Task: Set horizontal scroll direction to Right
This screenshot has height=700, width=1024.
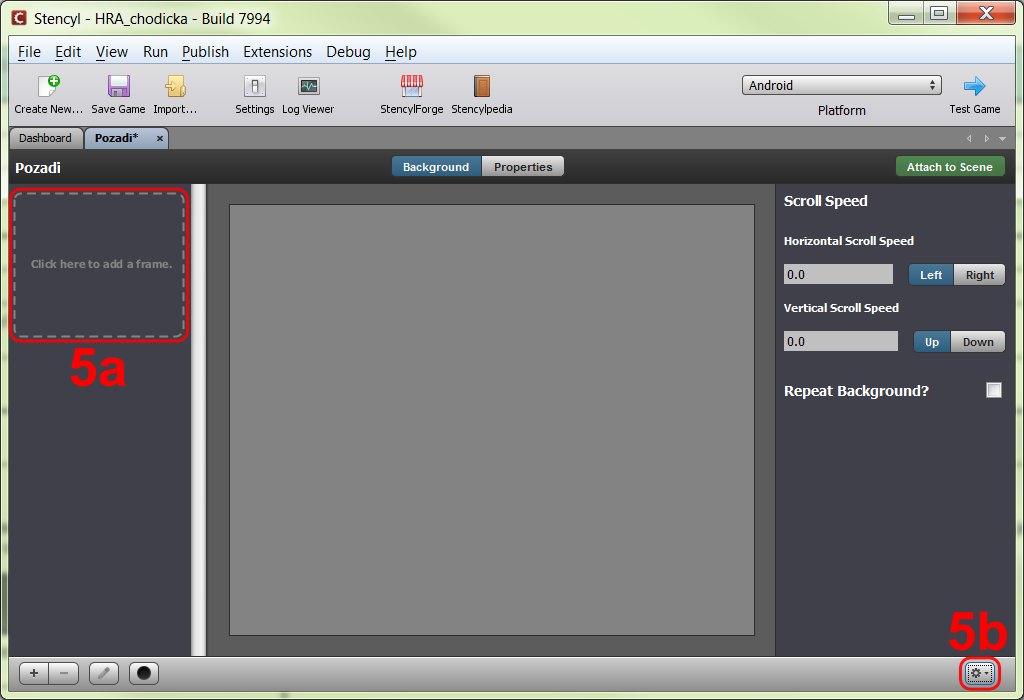Action: click(980, 275)
